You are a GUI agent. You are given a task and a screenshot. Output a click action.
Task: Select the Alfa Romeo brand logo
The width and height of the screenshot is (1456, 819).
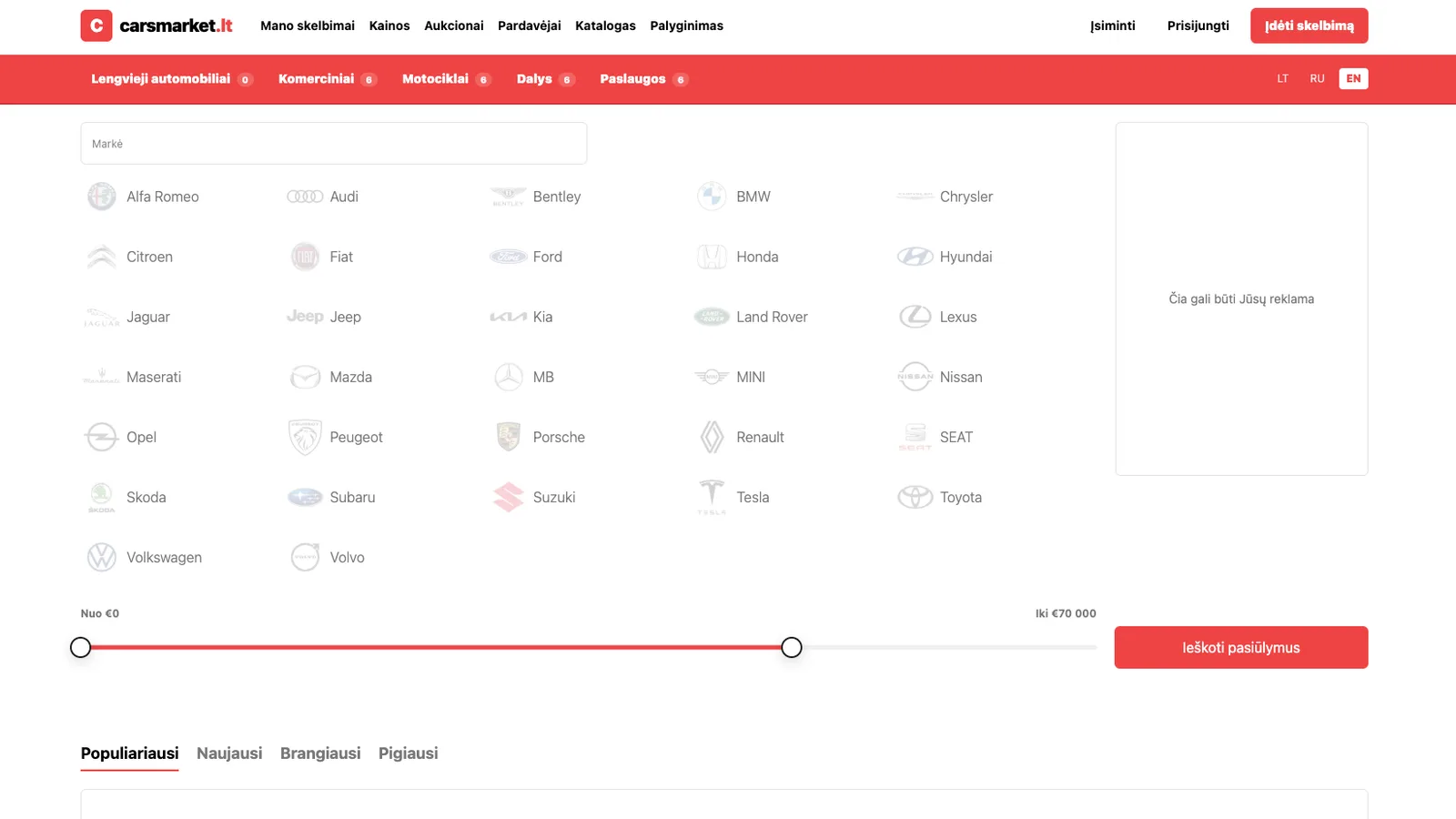click(101, 197)
